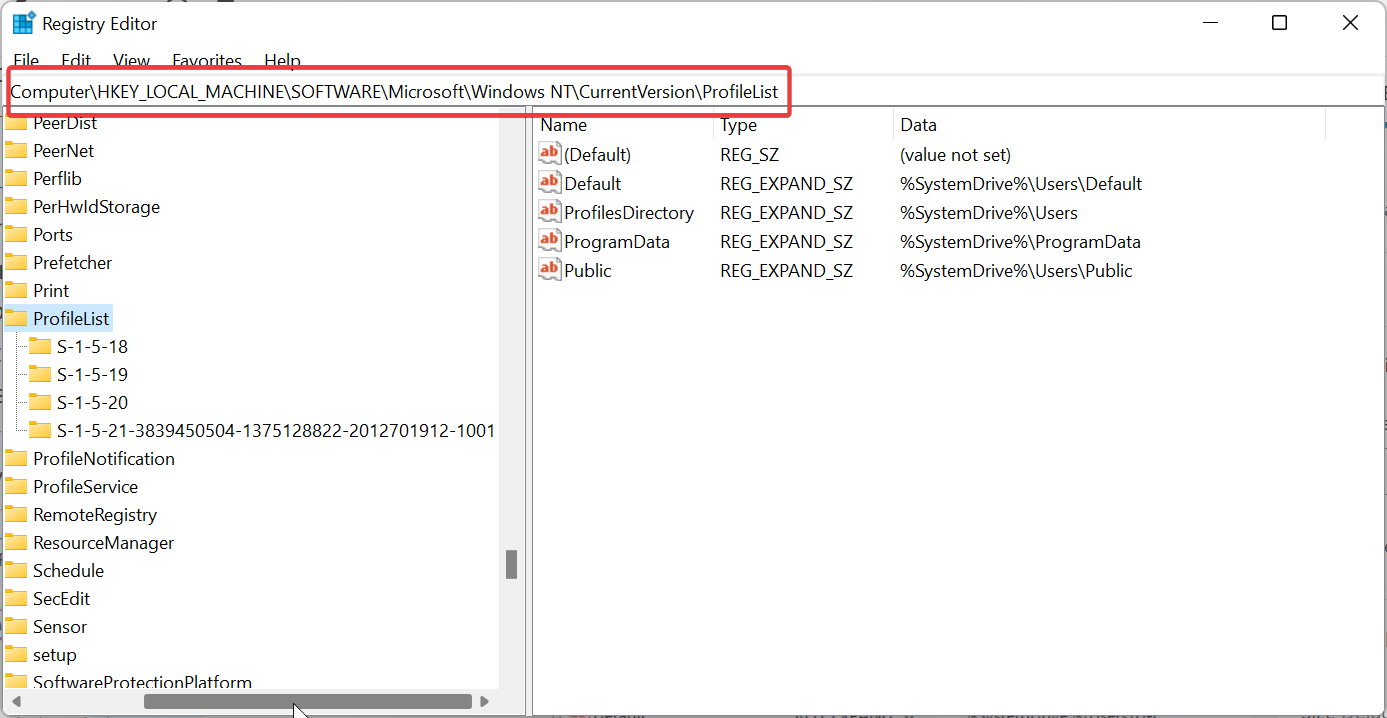This screenshot has width=1387, height=718.
Task: Click the string icon of Public value
Action: click(550, 270)
